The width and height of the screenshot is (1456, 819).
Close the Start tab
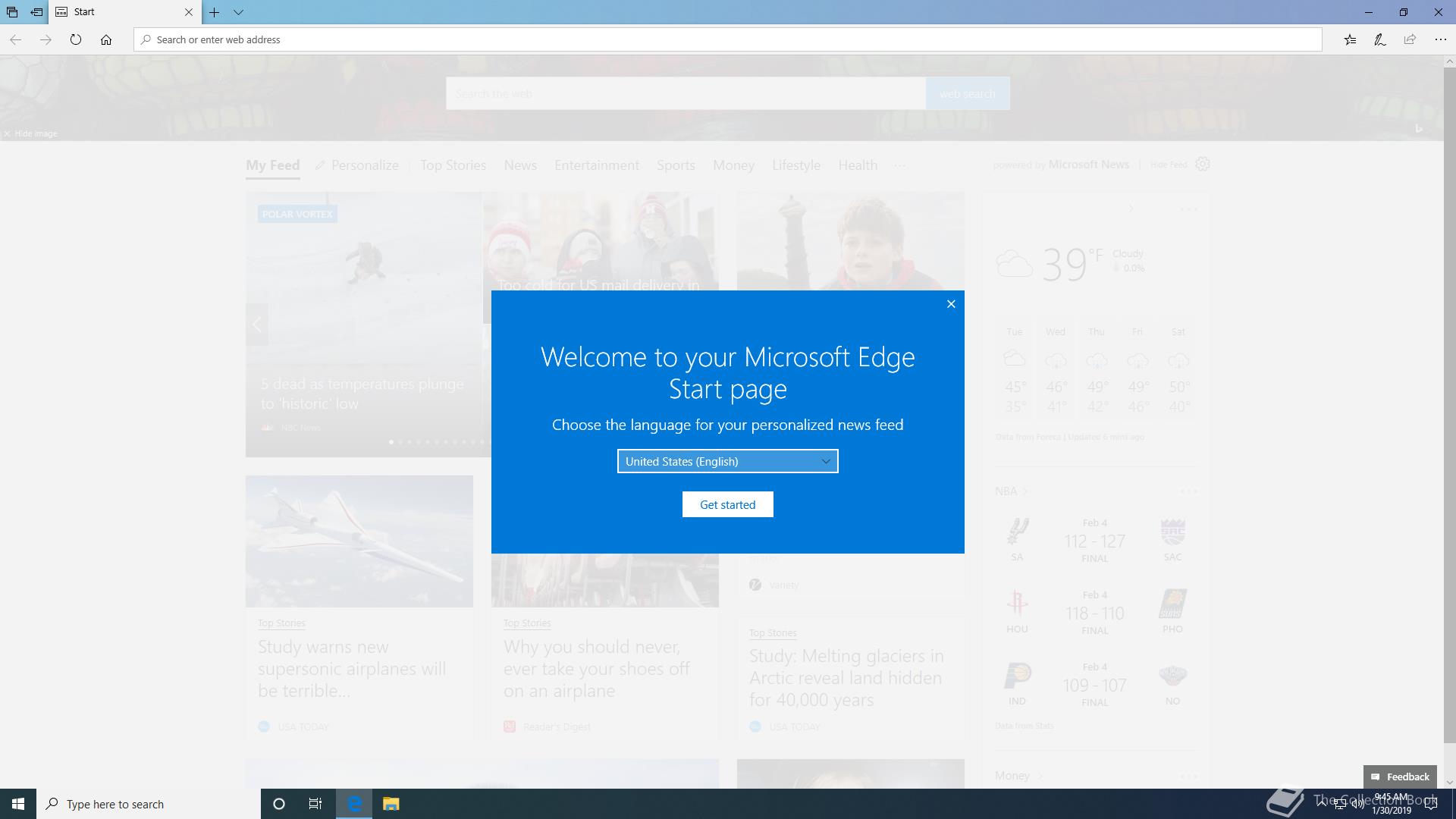tap(189, 12)
